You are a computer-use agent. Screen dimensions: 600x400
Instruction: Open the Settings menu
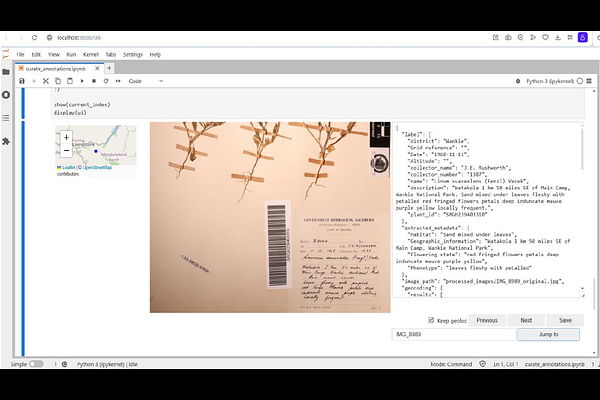133,54
